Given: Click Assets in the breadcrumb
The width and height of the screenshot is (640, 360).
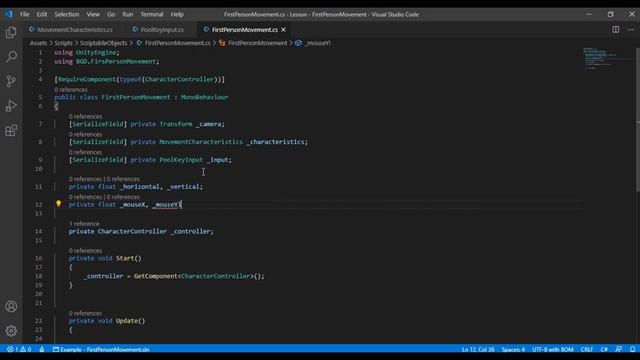Looking at the screenshot, I should pos(38,43).
